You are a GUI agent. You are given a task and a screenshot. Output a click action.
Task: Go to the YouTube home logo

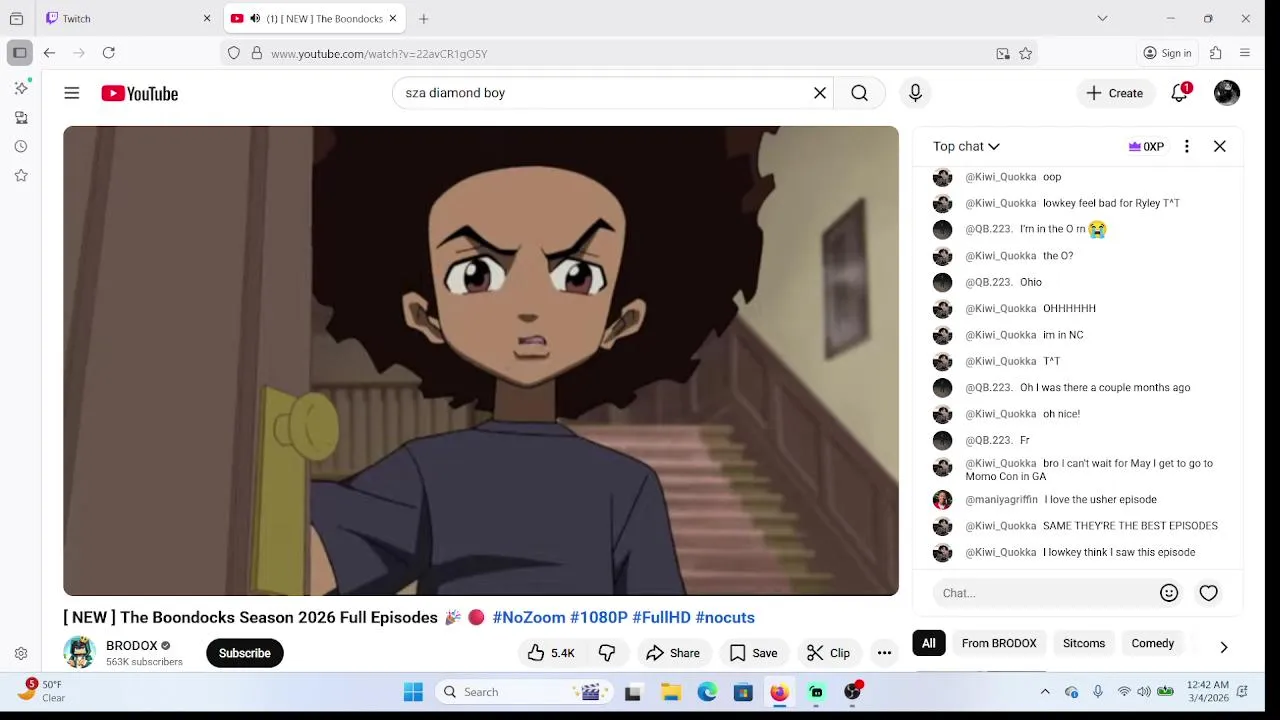click(139, 93)
